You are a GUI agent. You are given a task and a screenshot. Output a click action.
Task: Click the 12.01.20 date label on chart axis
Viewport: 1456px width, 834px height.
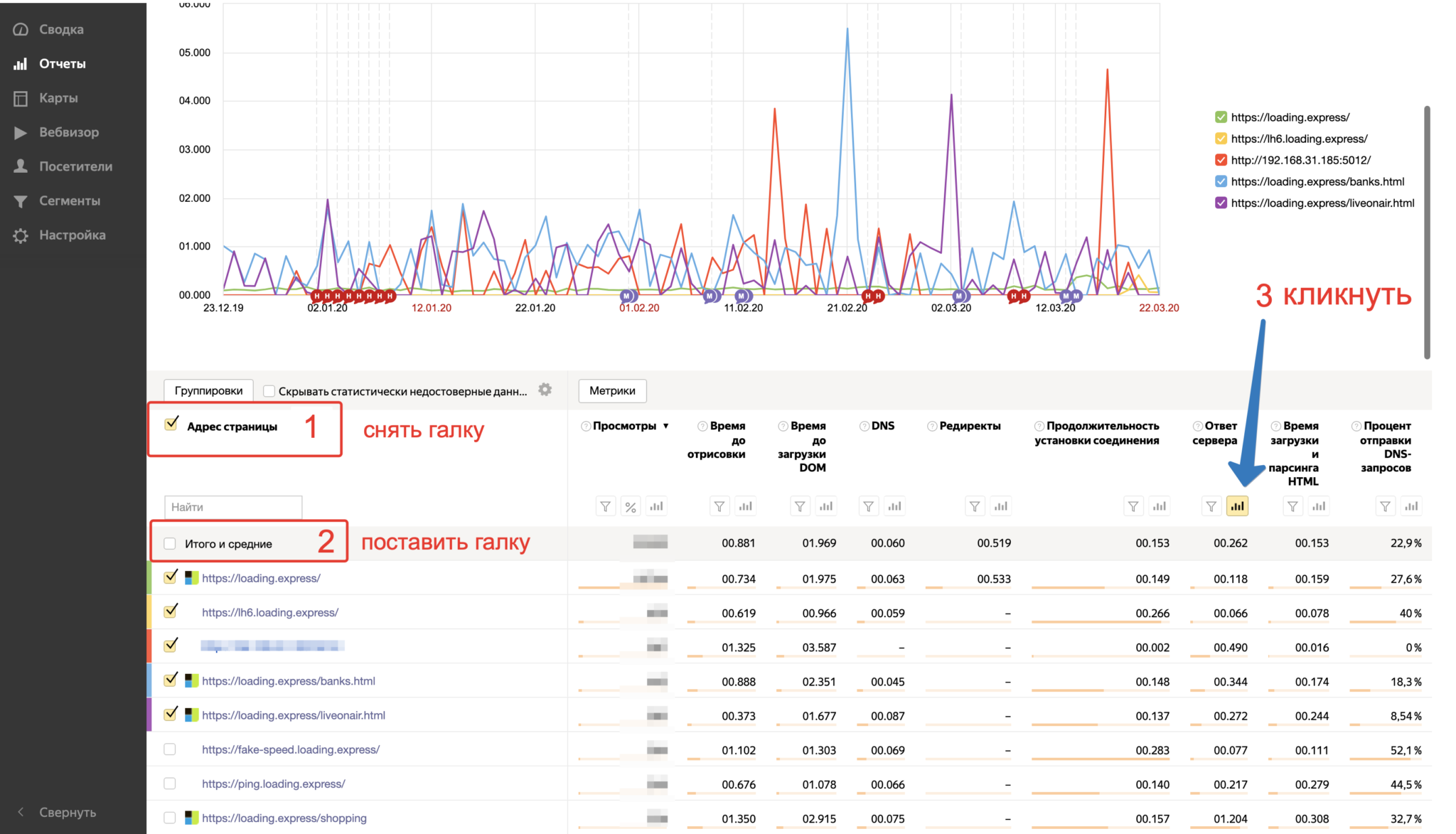coord(432,308)
